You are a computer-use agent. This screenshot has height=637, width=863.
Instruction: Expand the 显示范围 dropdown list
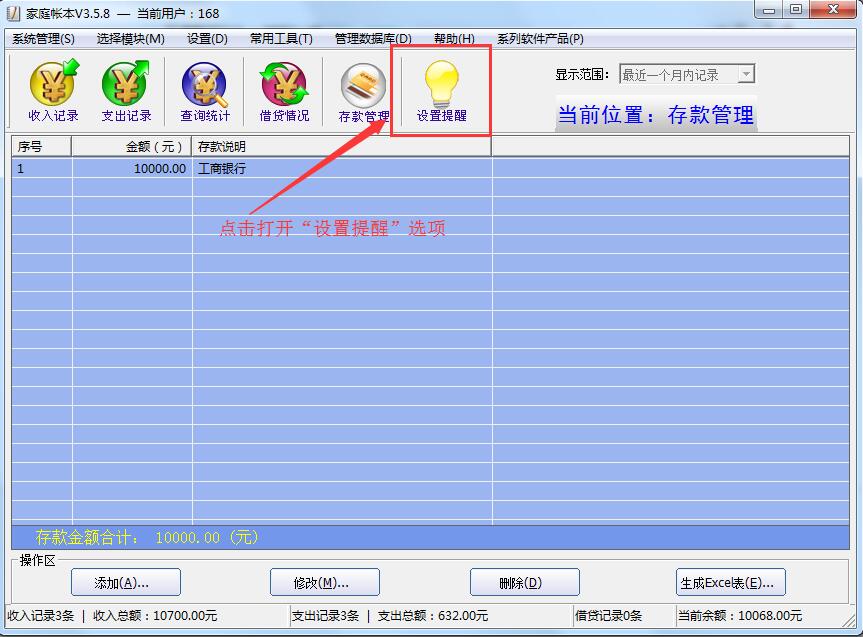pyautogui.click(x=744, y=75)
